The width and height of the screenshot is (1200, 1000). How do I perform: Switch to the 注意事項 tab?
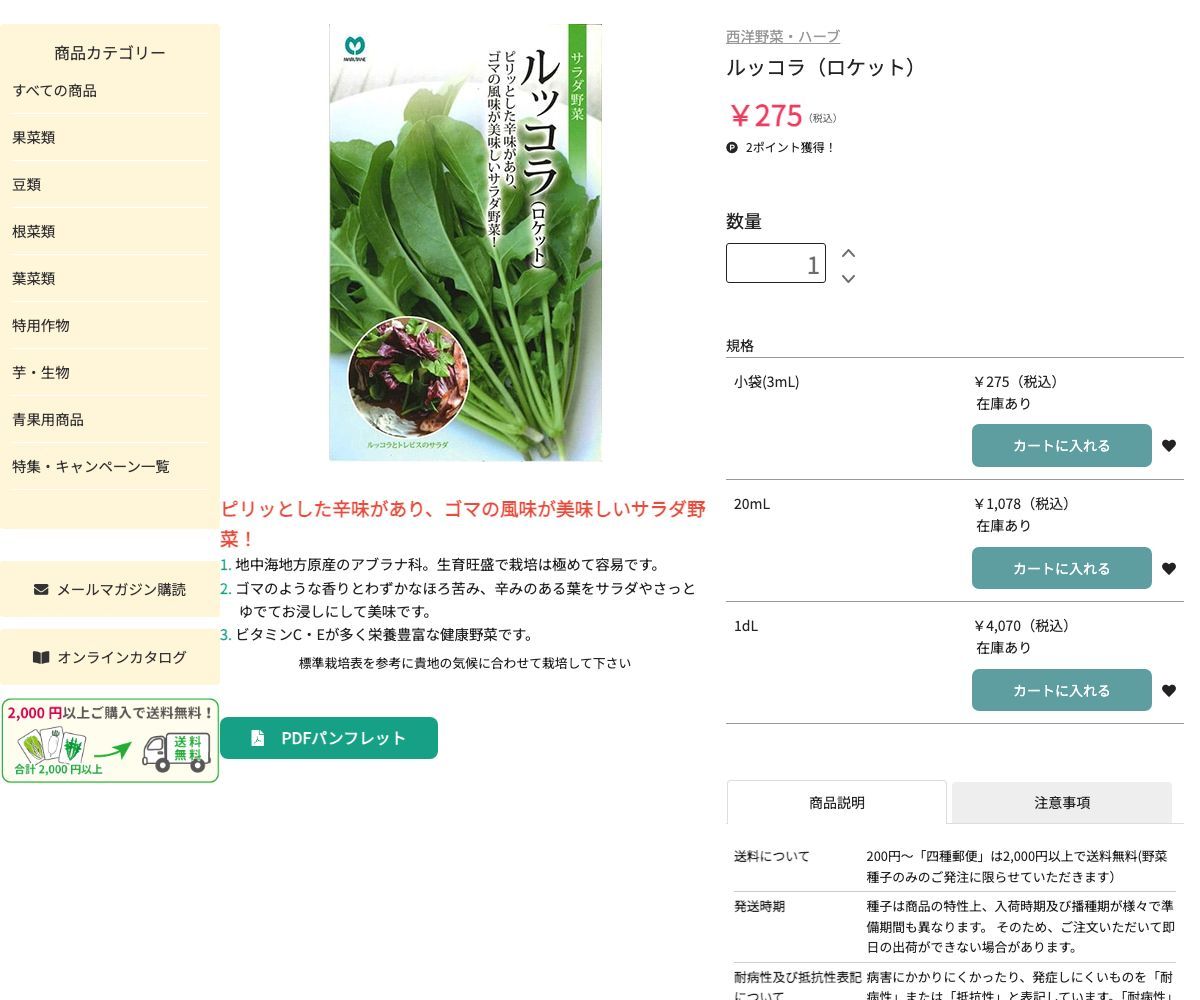pos(1061,802)
